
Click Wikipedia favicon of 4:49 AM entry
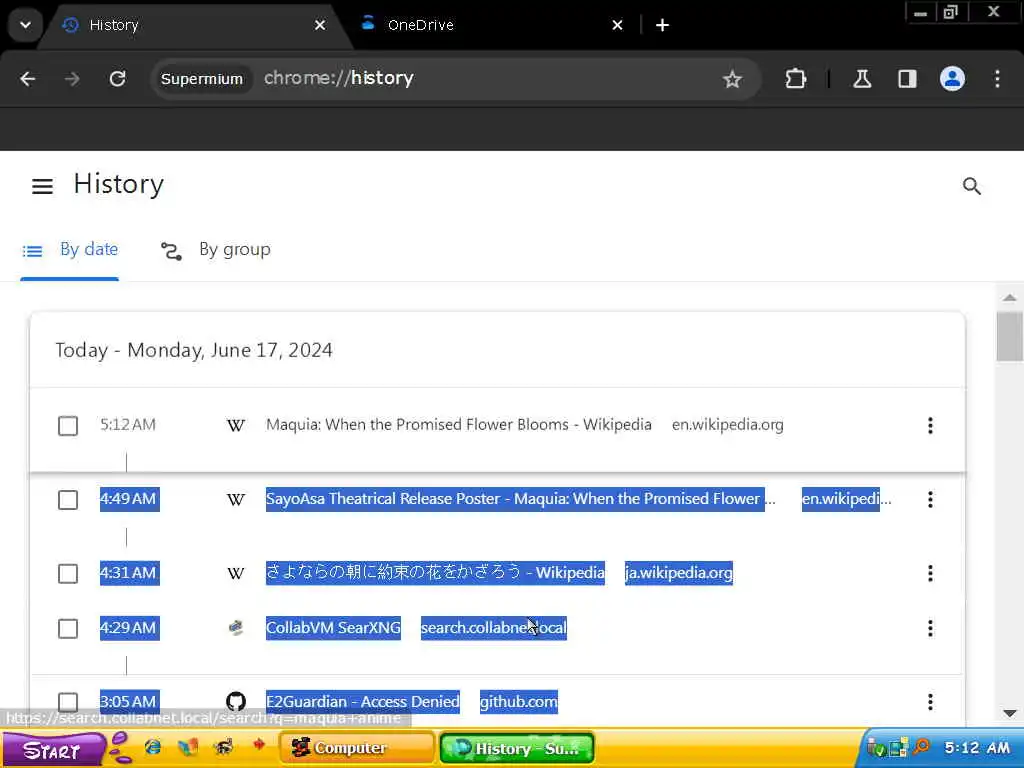(236, 500)
